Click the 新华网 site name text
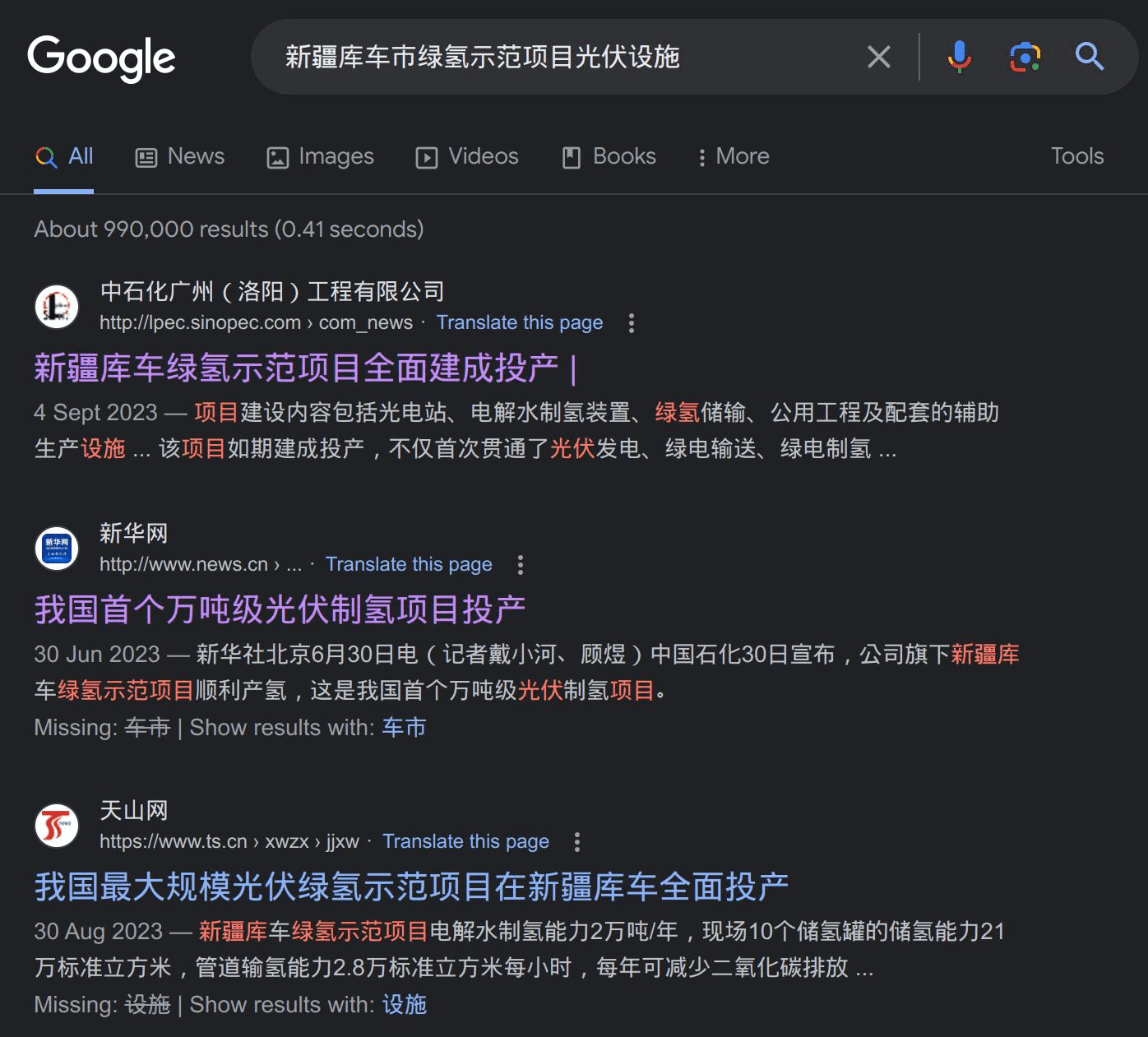 click(x=133, y=533)
